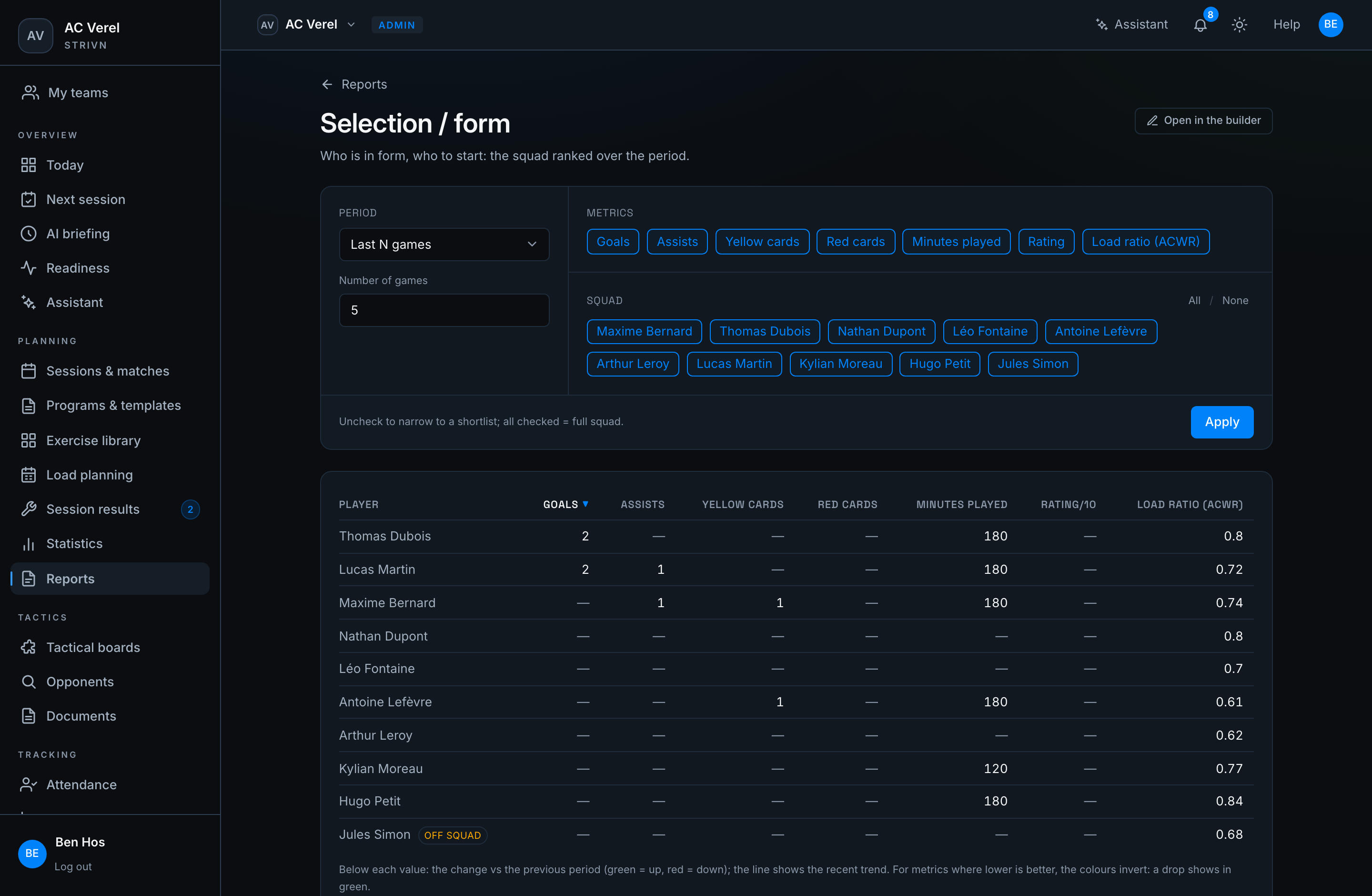
Task: Deselect Kylian Moreau from the squad
Action: [840, 364]
